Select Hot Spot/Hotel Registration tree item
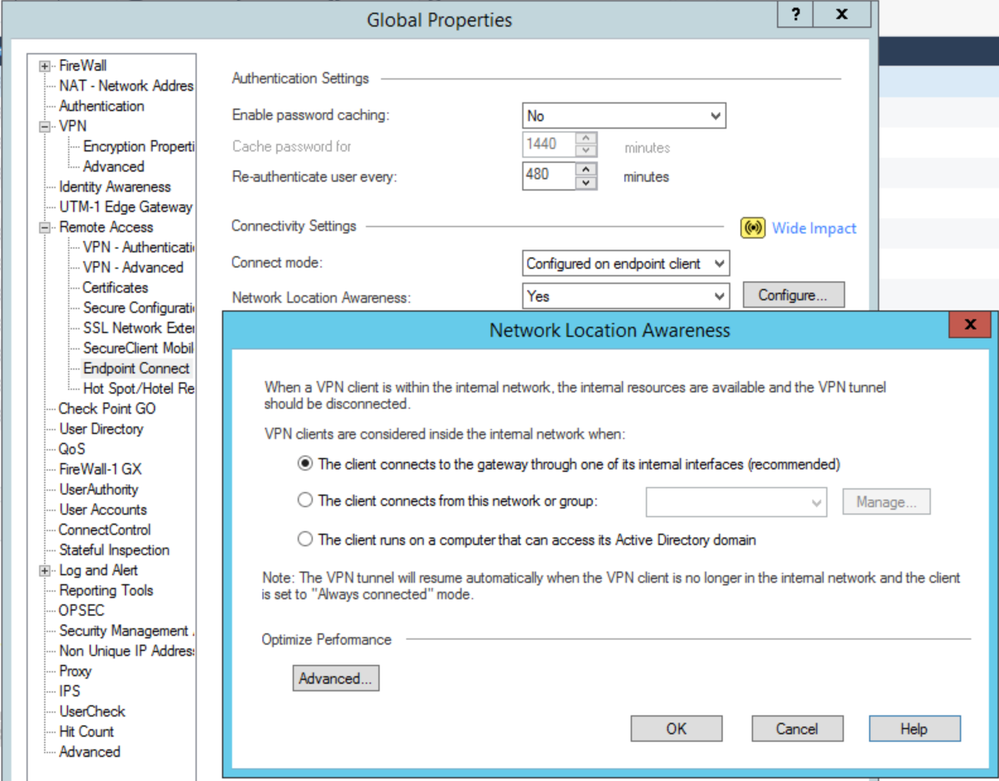 [x=138, y=389]
